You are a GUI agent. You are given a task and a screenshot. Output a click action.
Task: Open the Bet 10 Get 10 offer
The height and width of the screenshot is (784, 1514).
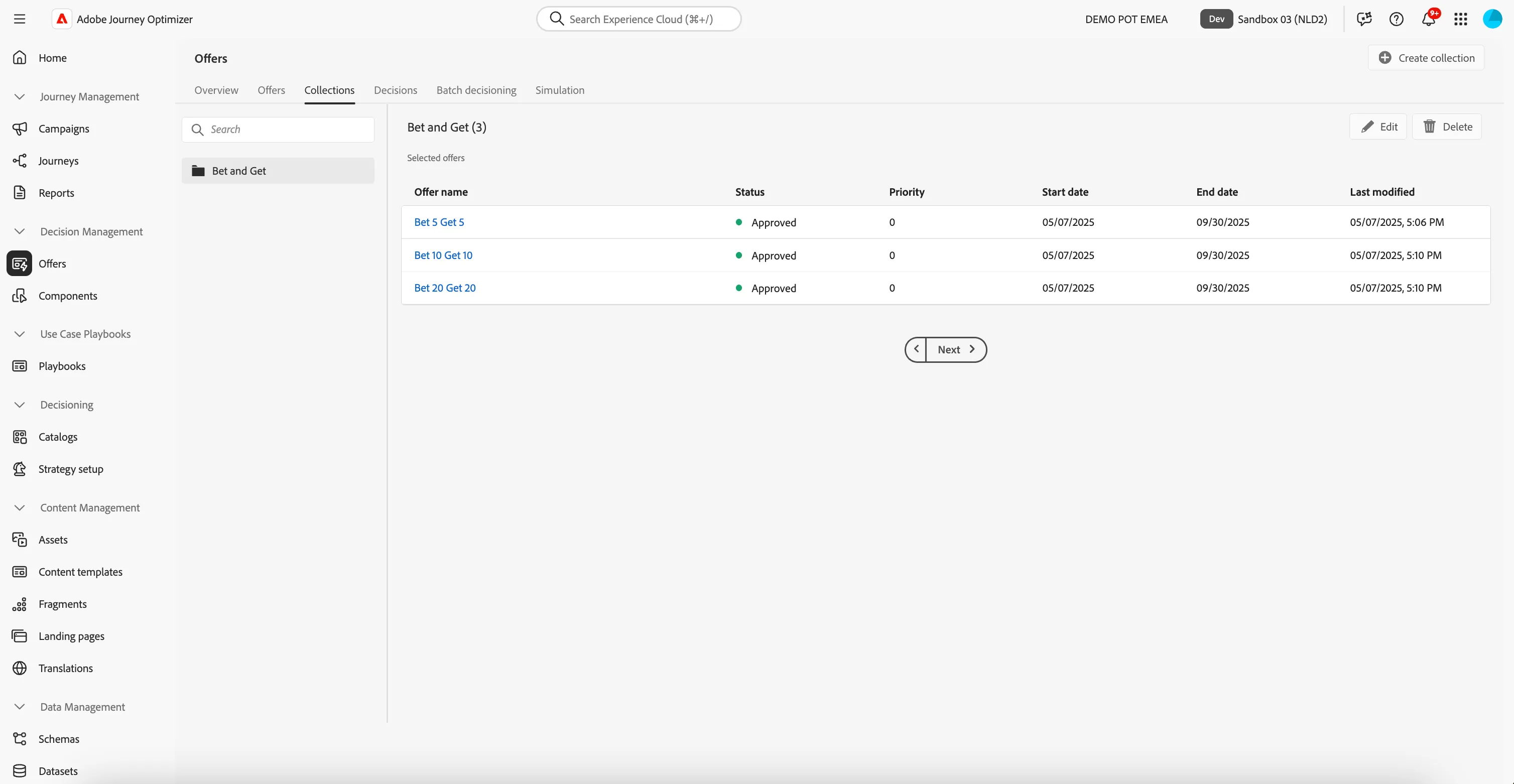pos(443,255)
